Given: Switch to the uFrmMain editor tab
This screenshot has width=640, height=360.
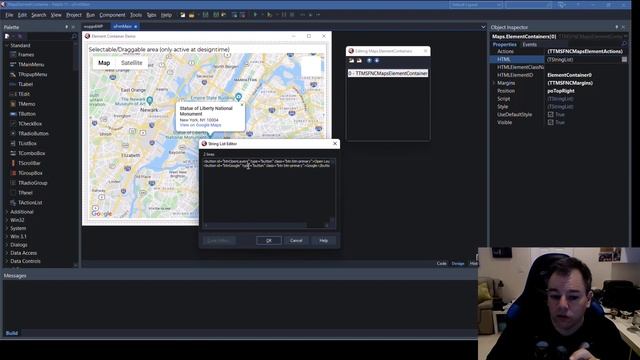Looking at the screenshot, I should point(124,26).
